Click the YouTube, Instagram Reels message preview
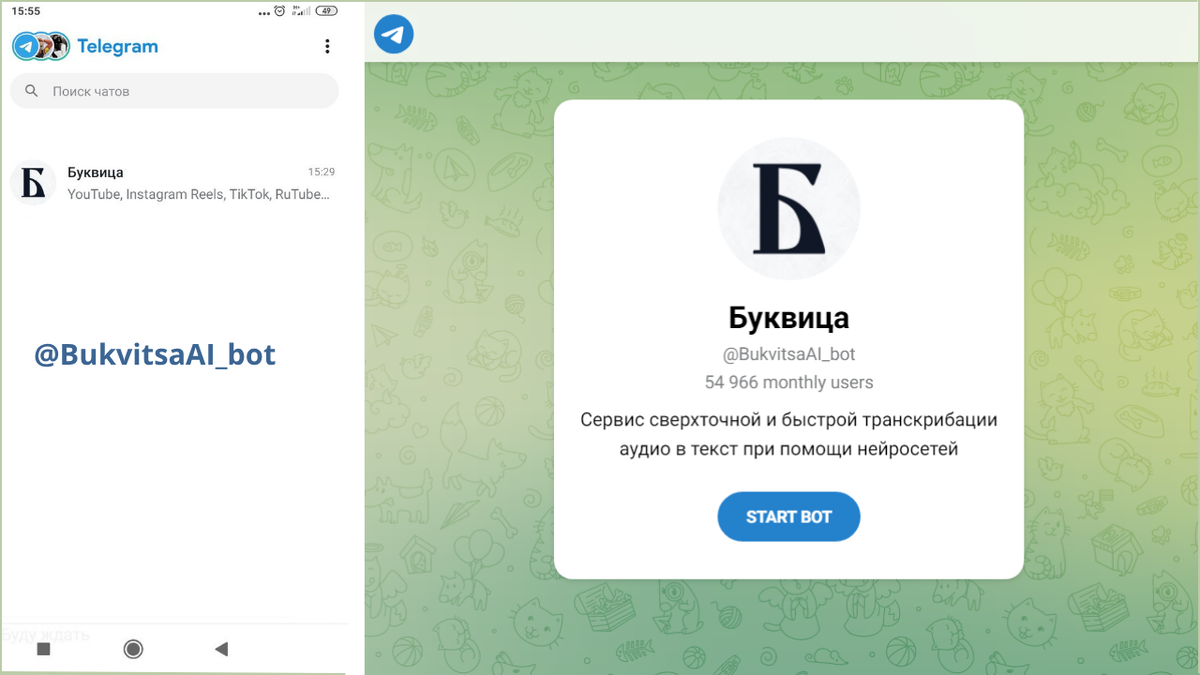 pyautogui.click(x=198, y=194)
